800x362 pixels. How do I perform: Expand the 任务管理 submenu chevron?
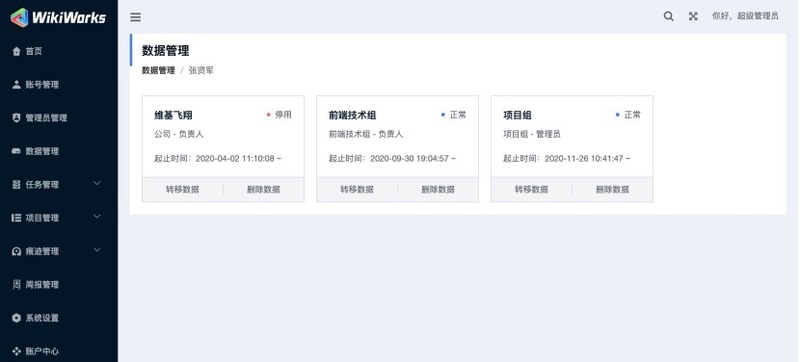pyautogui.click(x=97, y=184)
